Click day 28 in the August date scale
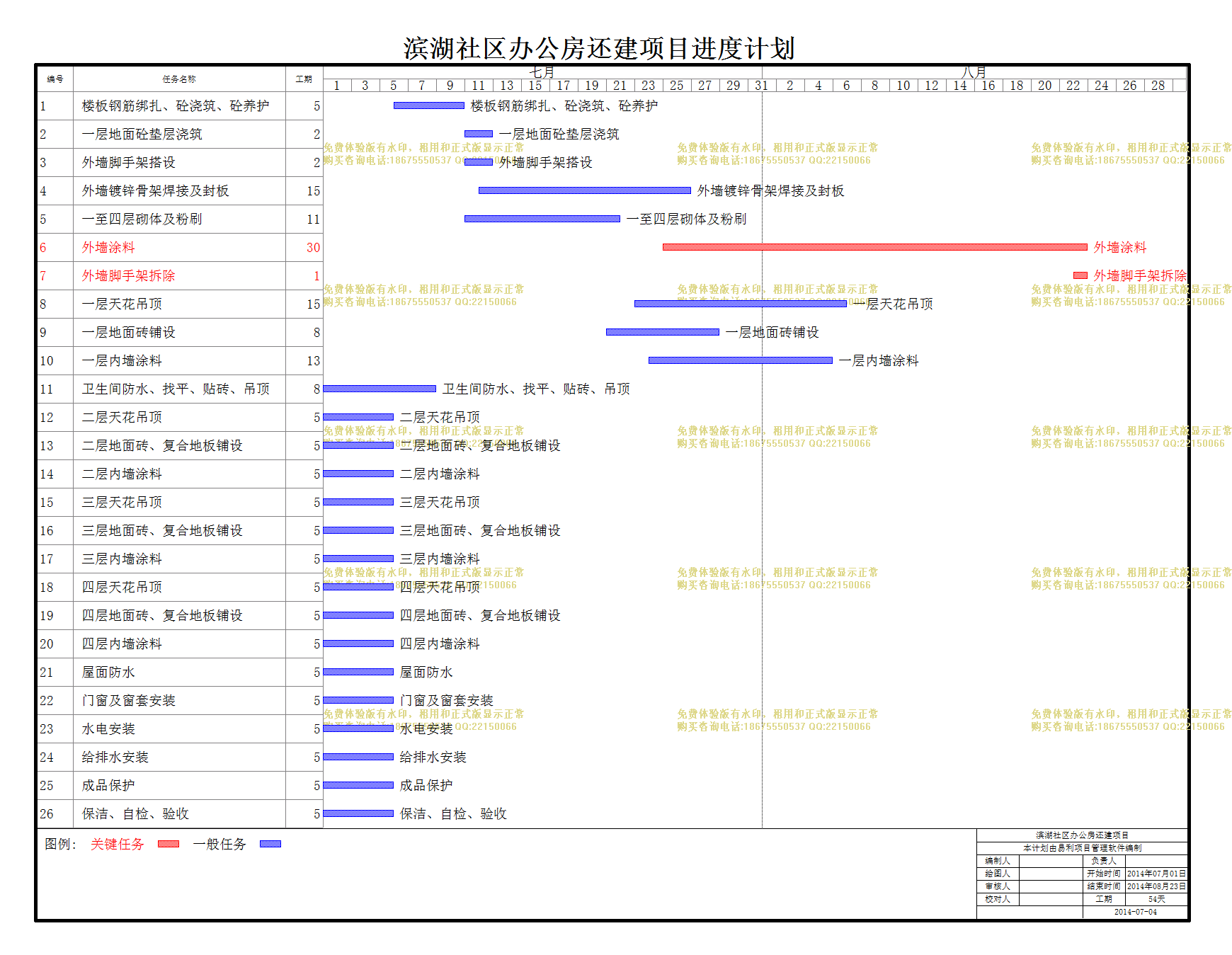1232x955 pixels. click(1158, 86)
